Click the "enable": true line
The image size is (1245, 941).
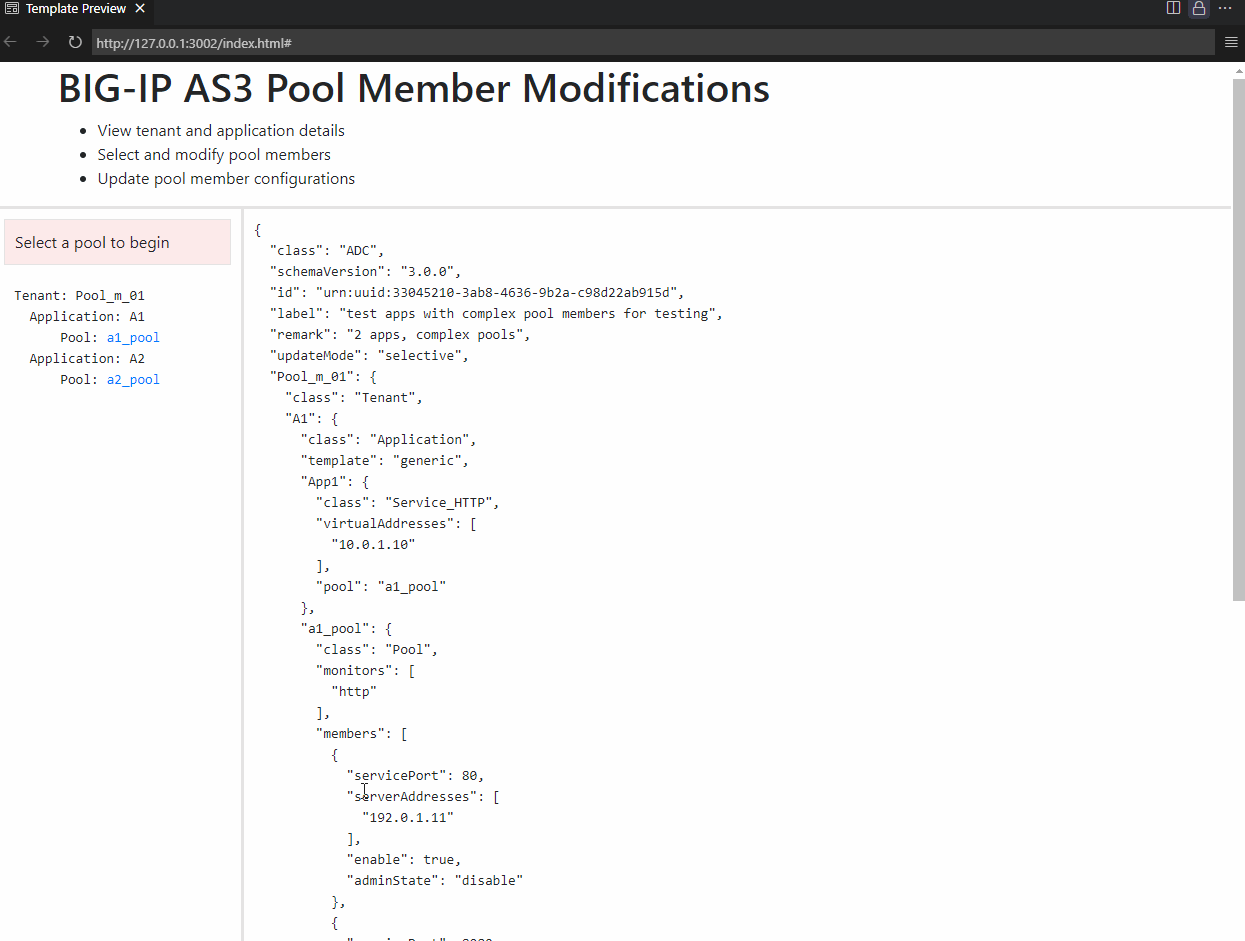(404, 860)
